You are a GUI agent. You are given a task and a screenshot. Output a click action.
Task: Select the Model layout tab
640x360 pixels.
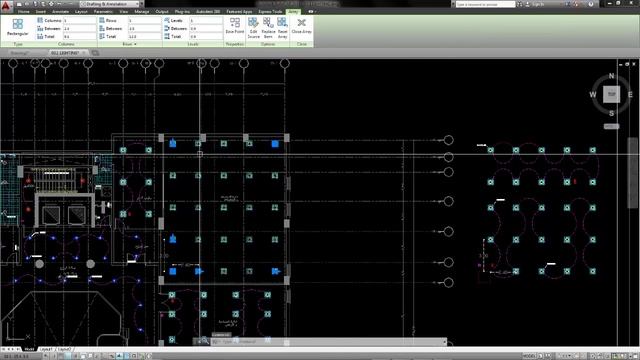click(29, 349)
